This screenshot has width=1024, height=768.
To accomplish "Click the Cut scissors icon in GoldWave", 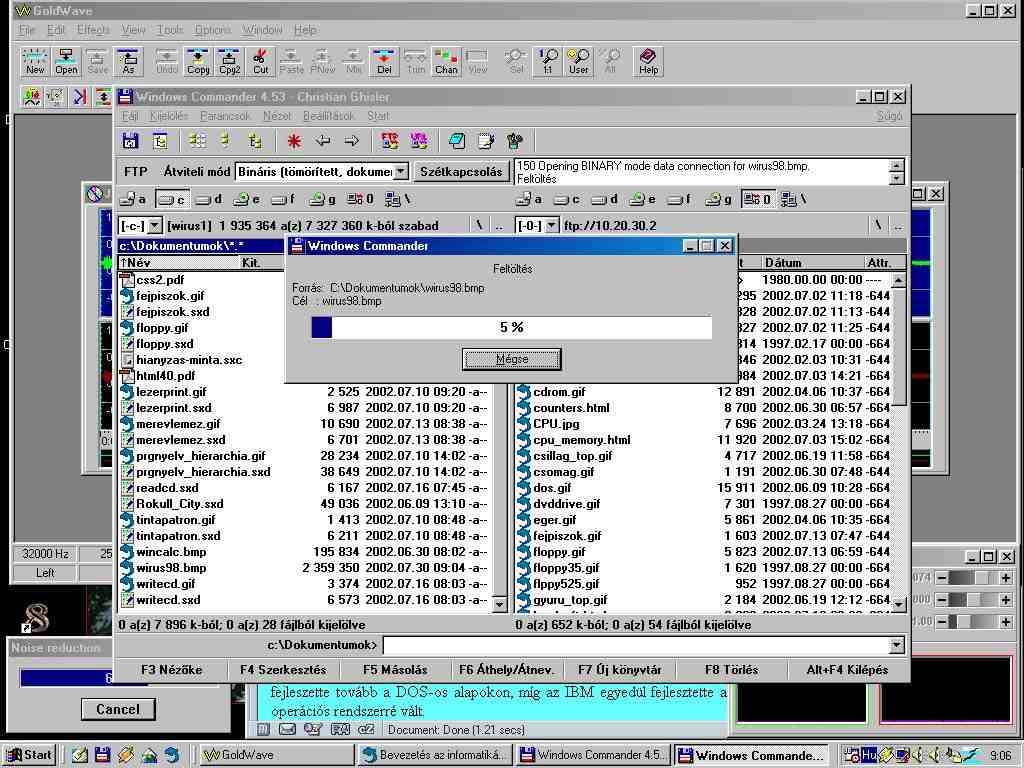I will point(260,61).
